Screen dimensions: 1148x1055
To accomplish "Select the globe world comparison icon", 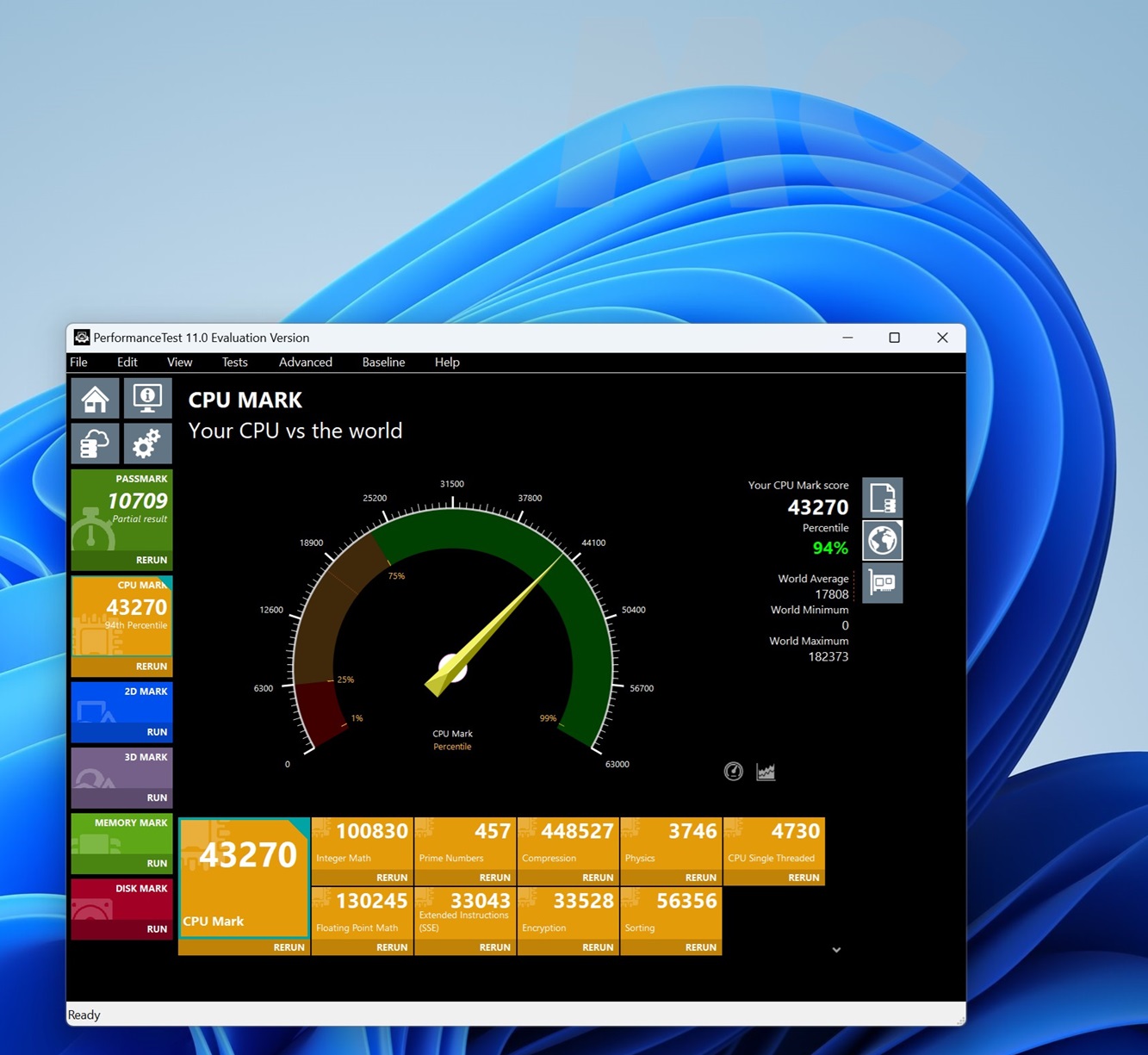I will (x=882, y=541).
